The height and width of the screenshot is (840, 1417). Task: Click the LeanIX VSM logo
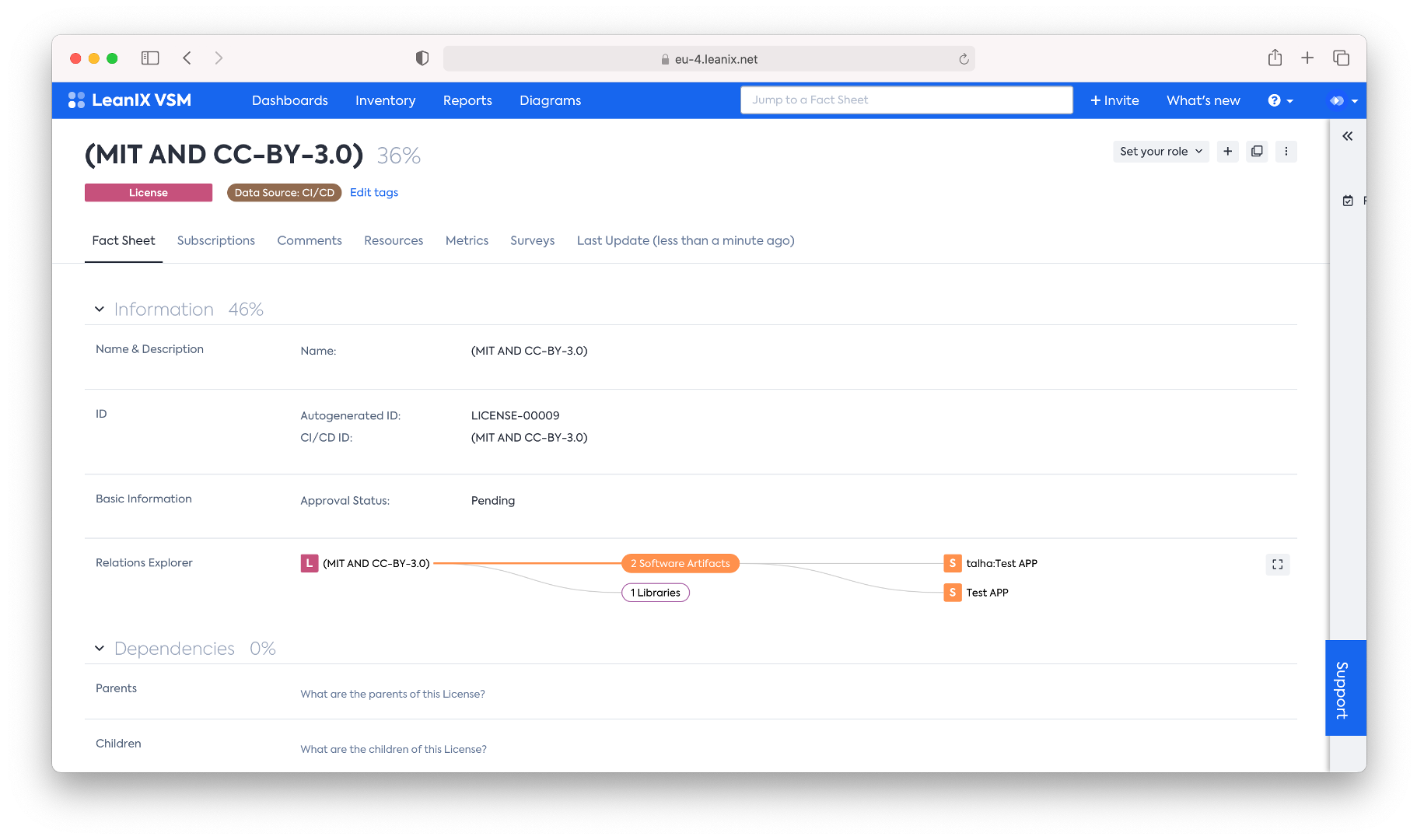point(130,100)
